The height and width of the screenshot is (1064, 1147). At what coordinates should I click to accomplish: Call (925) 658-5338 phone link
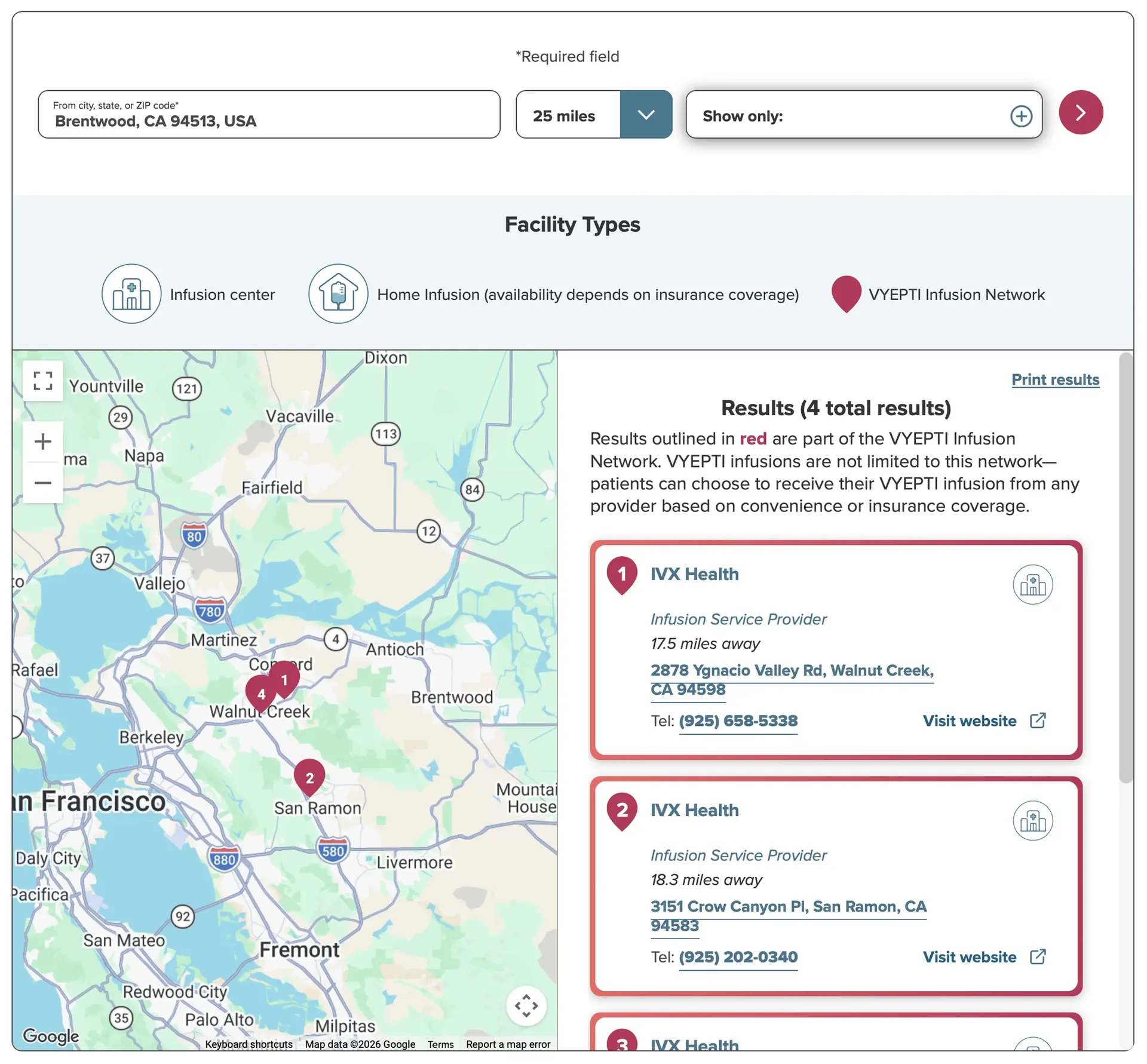[x=738, y=720]
